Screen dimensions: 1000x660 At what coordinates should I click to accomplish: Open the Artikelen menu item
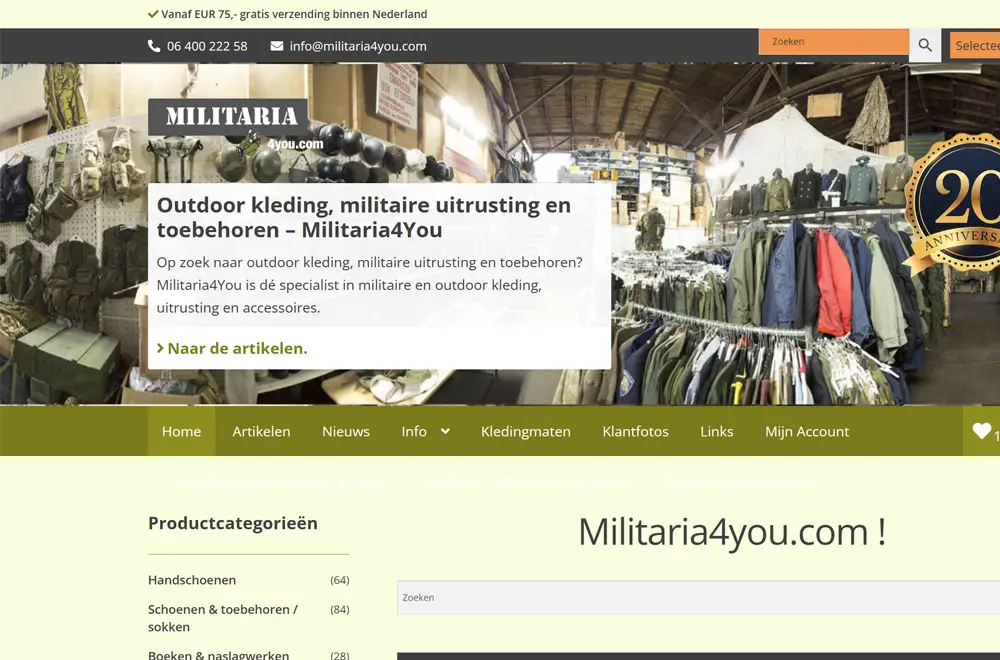tap(261, 431)
